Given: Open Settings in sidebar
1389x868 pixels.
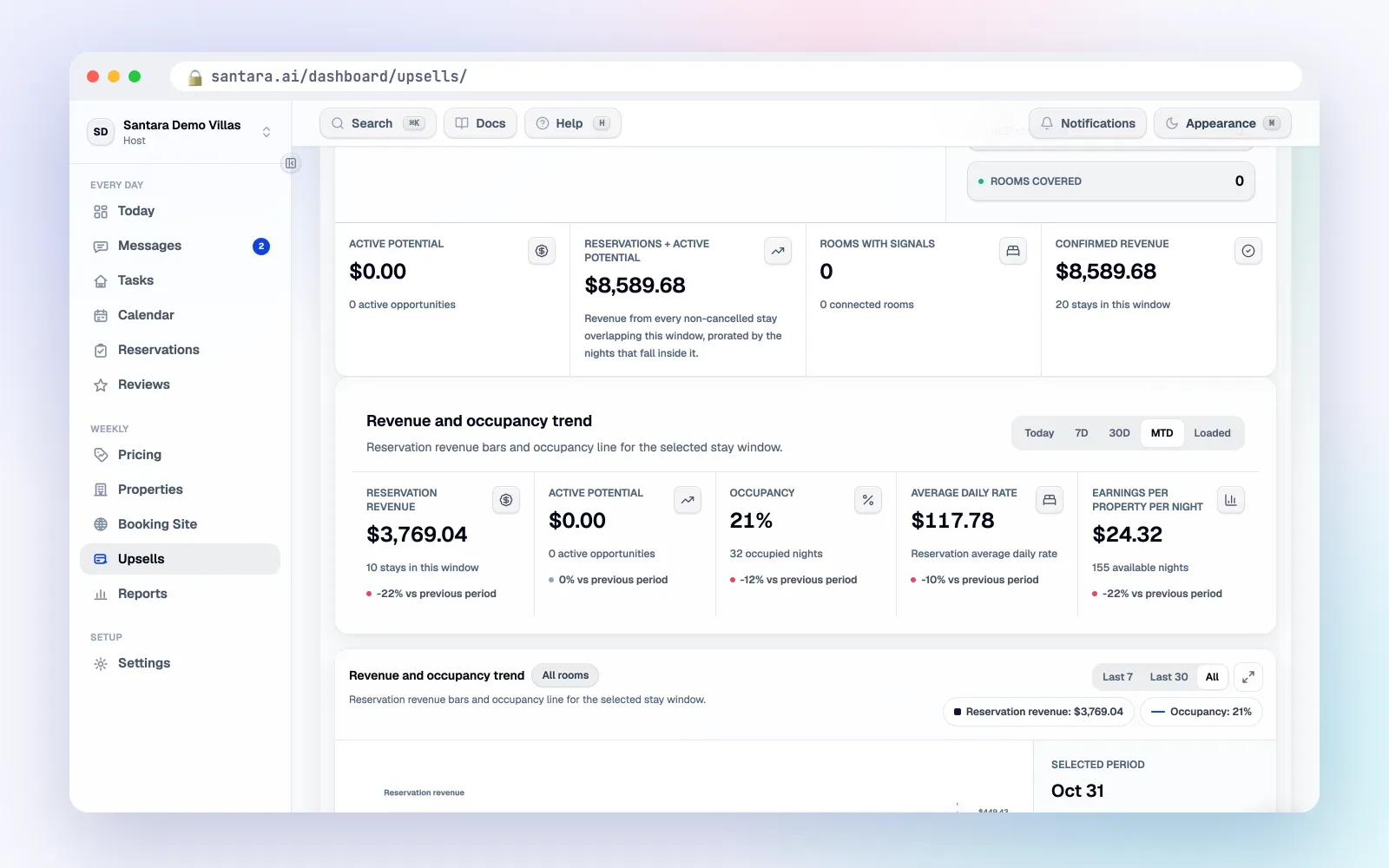Looking at the screenshot, I should (x=181, y=663).
